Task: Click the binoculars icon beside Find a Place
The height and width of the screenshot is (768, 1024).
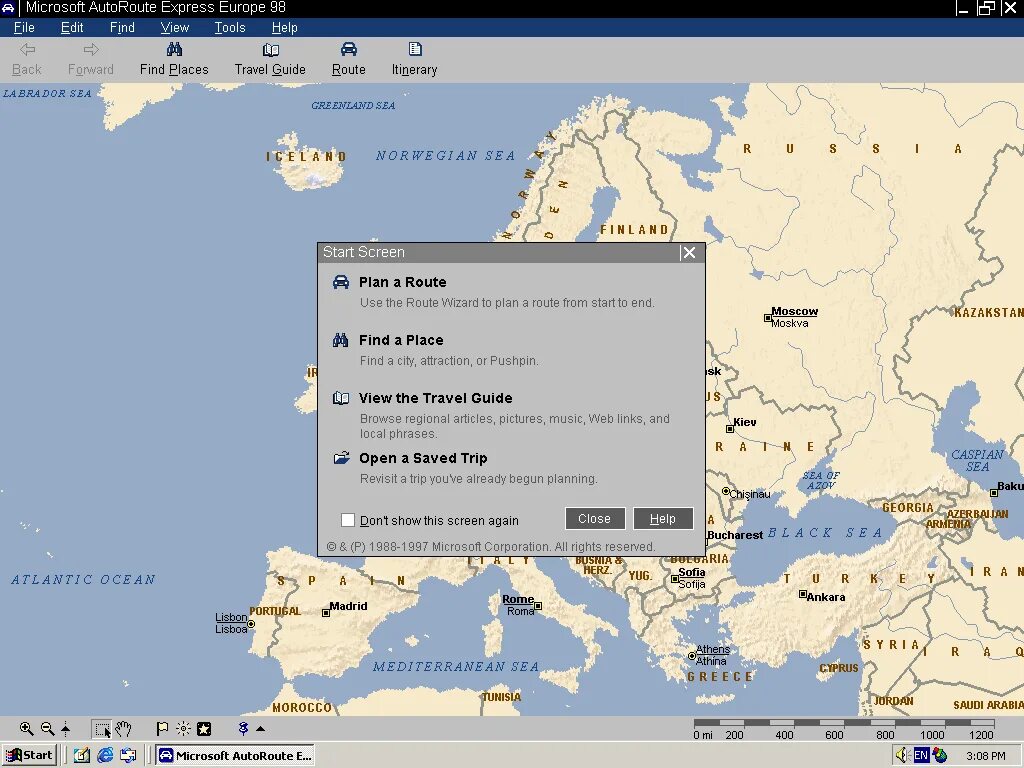Action: [341, 340]
